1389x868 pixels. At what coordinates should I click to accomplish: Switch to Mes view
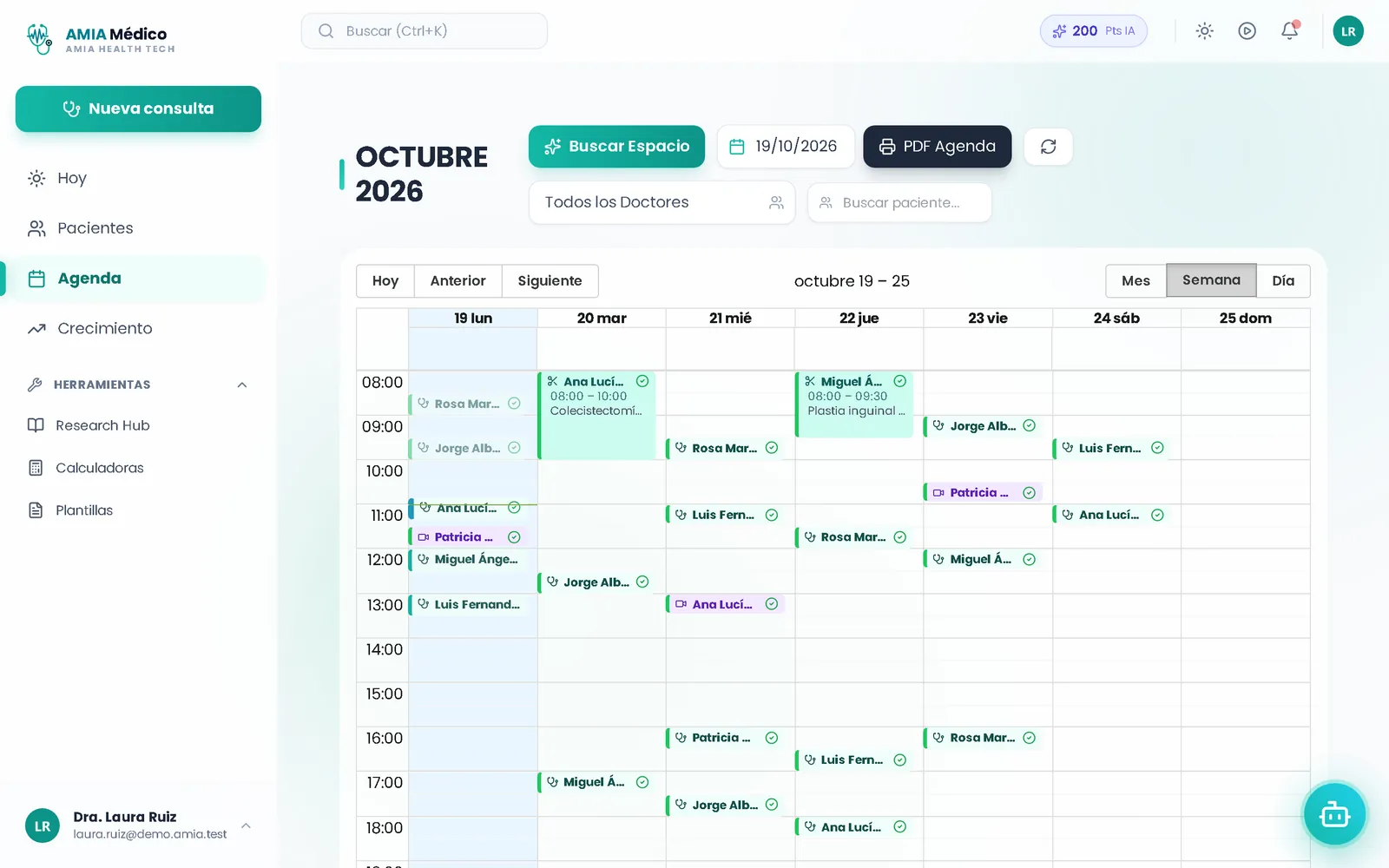[x=1136, y=280]
